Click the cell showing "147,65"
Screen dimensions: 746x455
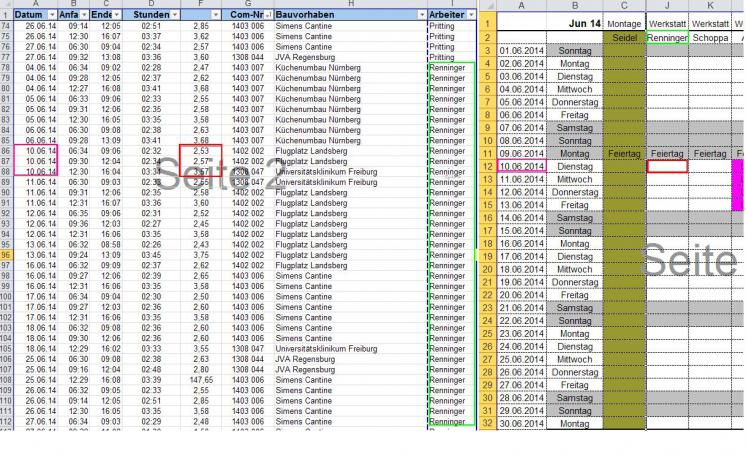201,380
